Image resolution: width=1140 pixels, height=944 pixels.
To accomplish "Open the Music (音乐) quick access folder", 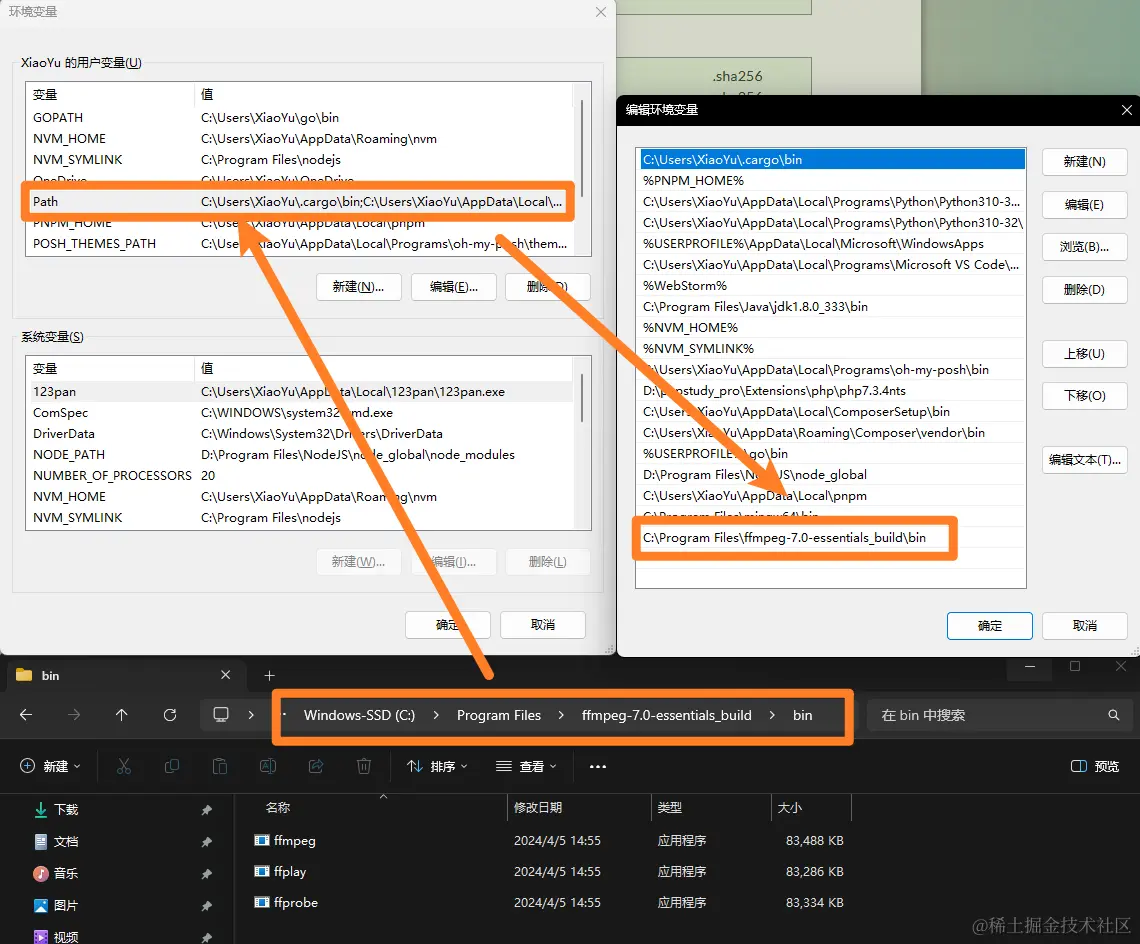I will pyautogui.click(x=65, y=873).
